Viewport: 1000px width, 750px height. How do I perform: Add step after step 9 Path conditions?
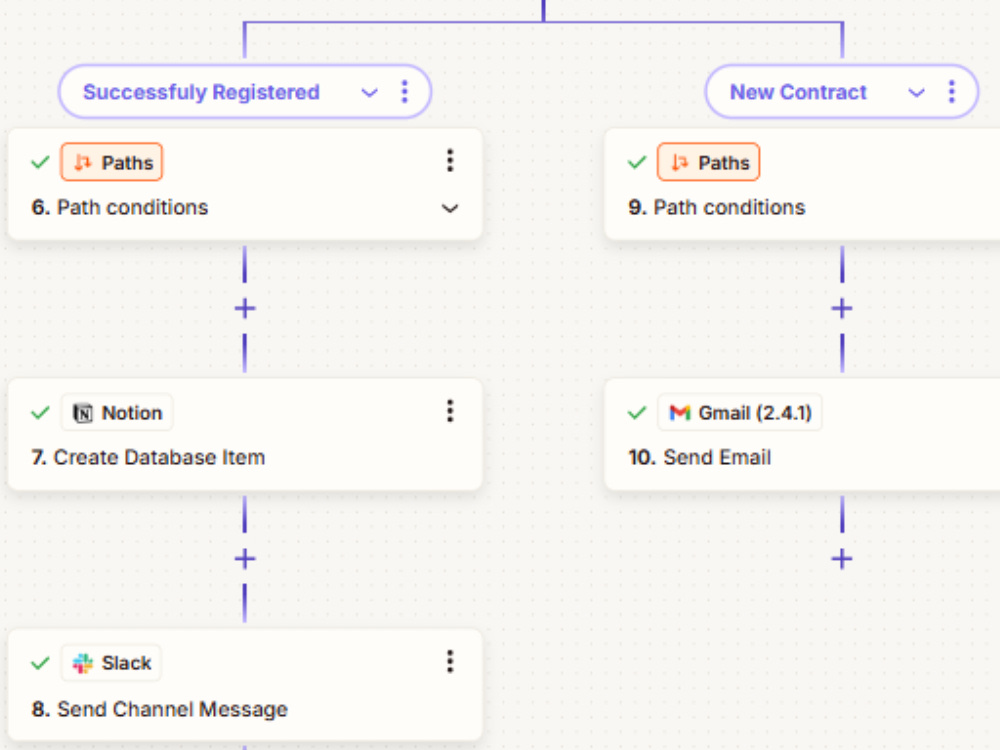pyautogui.click(x=842, y=309)
